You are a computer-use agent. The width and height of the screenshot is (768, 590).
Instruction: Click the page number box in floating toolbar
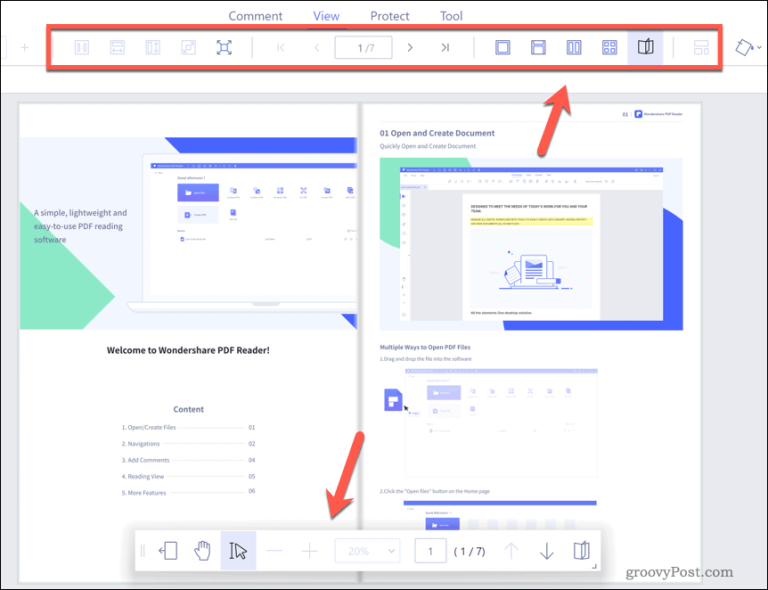point(430,551)
